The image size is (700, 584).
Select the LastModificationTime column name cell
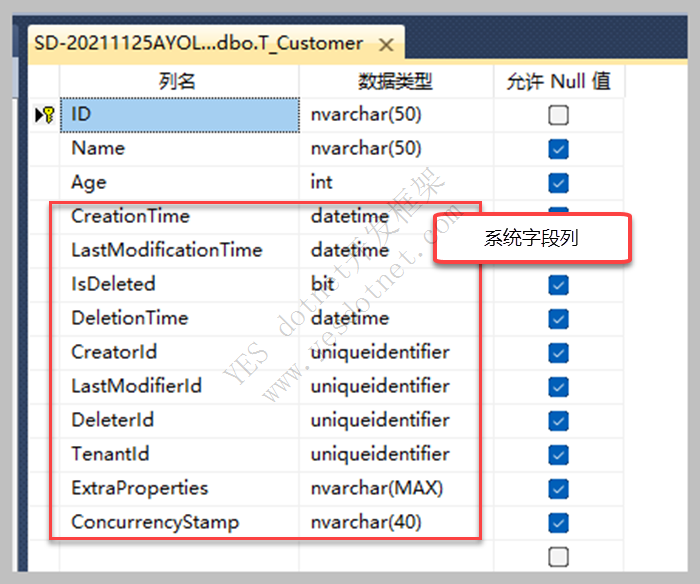(179, 250)
